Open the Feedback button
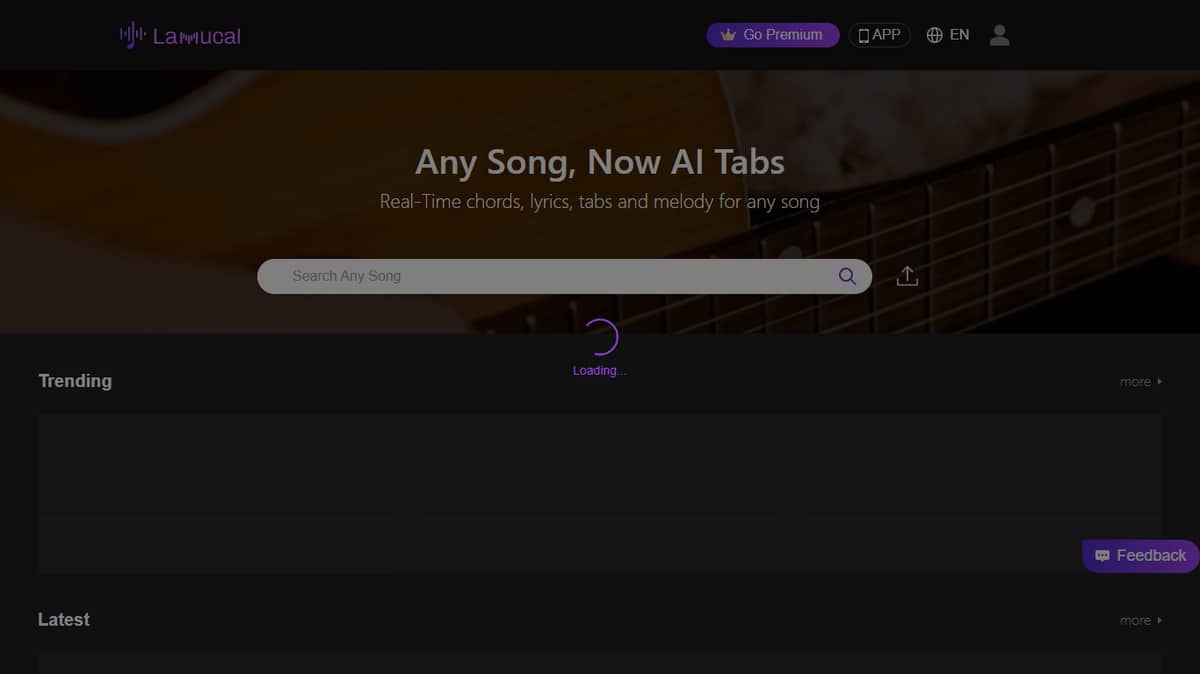1200x674 pixels. click(x=1141, y=556)
